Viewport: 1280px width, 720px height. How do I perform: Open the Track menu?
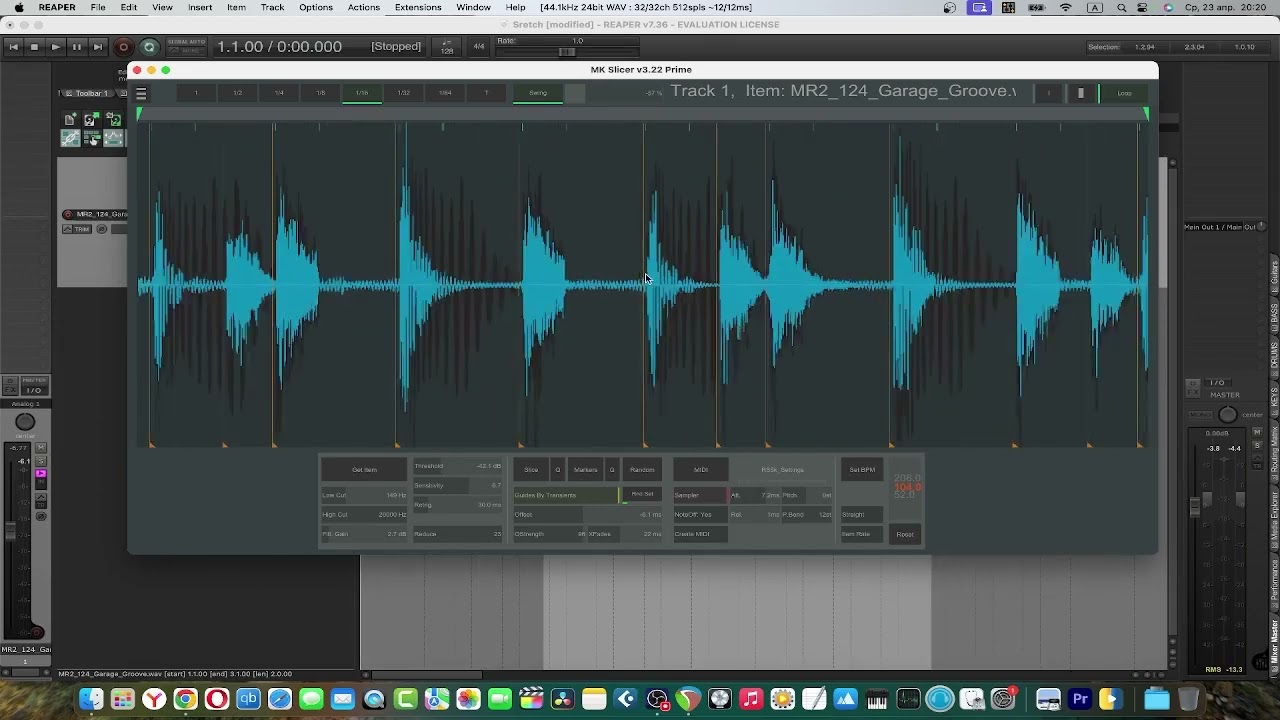click(272, 7)
